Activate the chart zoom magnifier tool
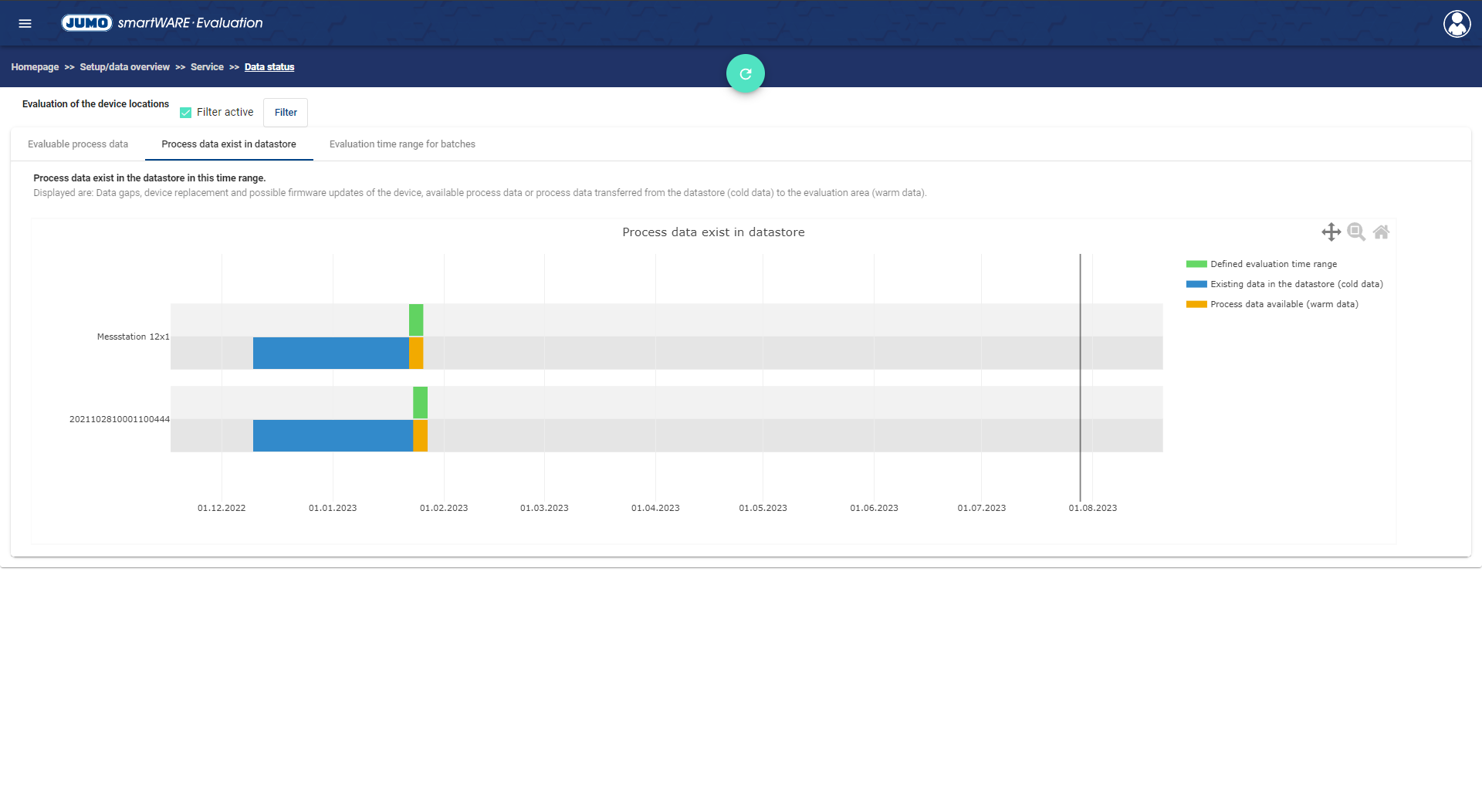Viewport: 1482px width, 812px height. tap(1356, 232)
